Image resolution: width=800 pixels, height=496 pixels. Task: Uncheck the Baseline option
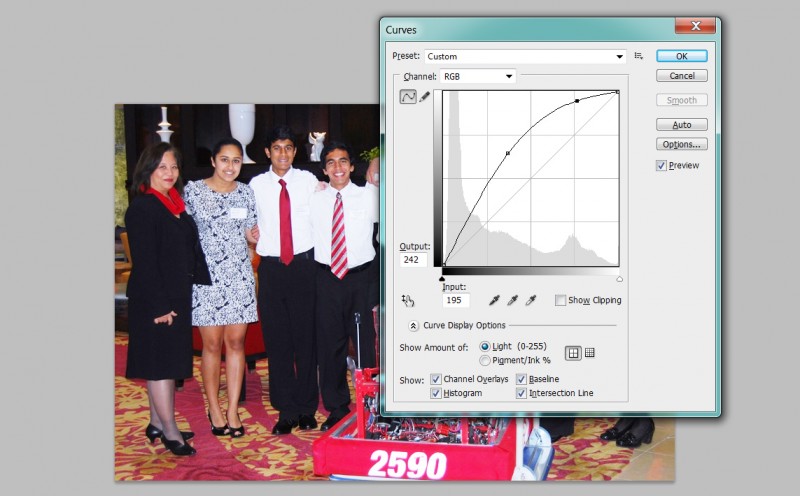(x=521, y=379)
